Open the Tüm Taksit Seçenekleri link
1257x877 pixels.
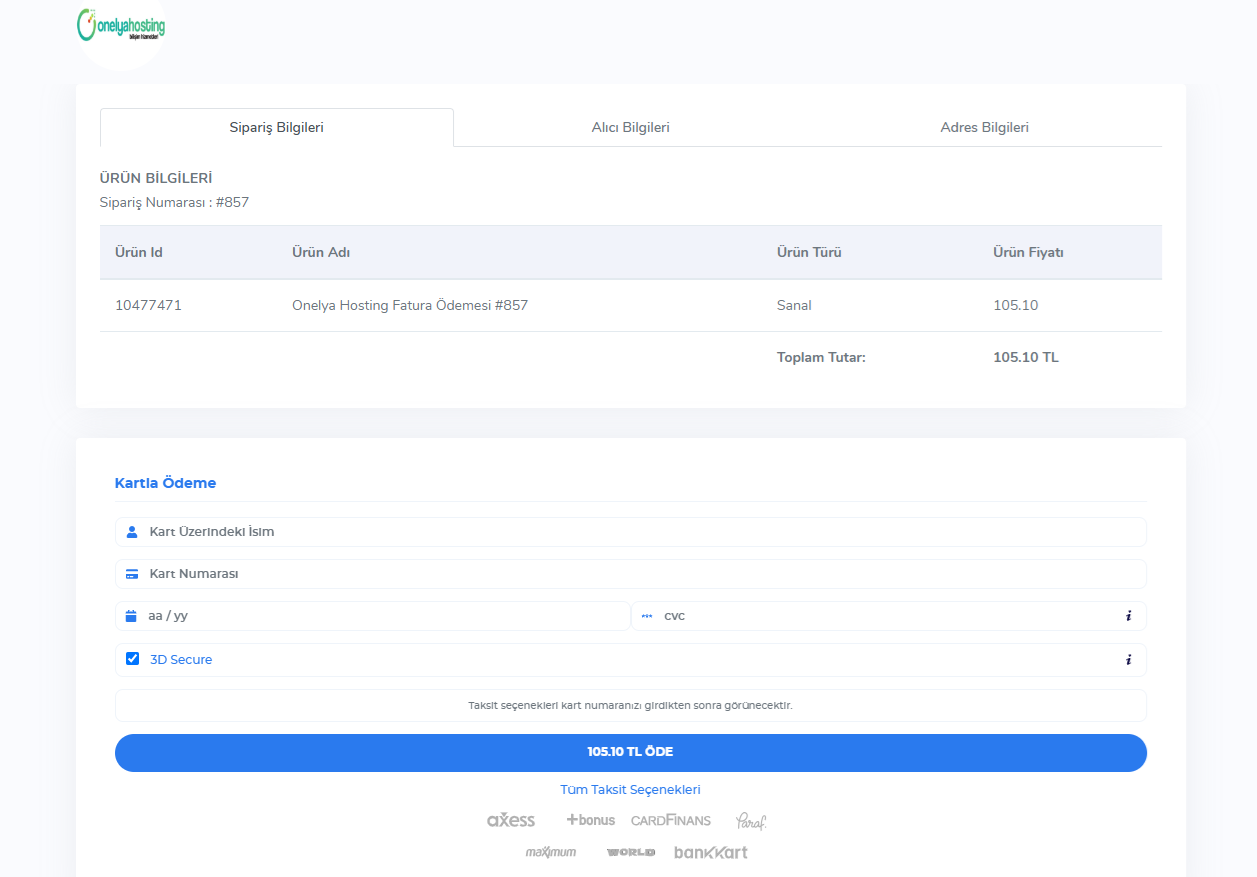click(x=630, y=790)
